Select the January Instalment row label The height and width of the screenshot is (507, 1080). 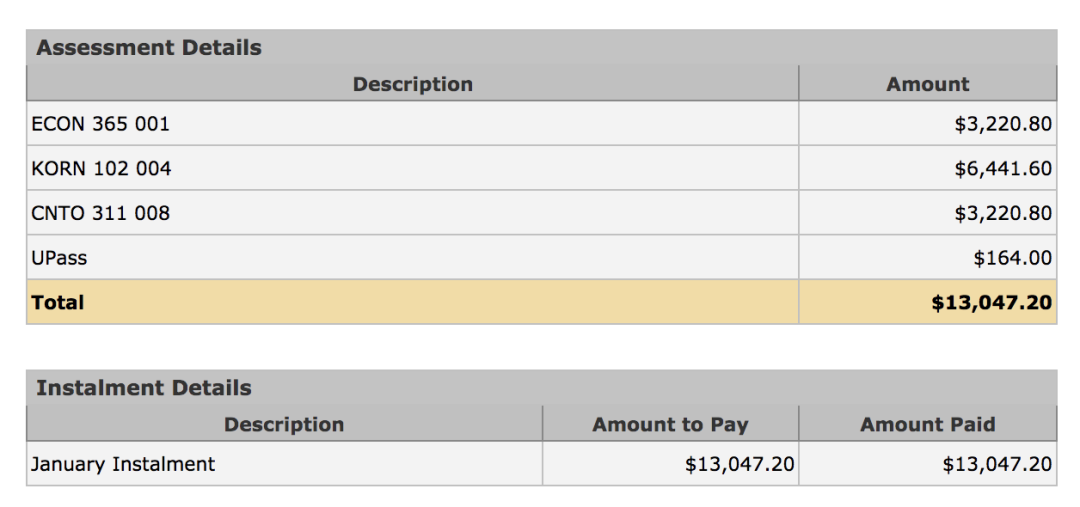123,464
